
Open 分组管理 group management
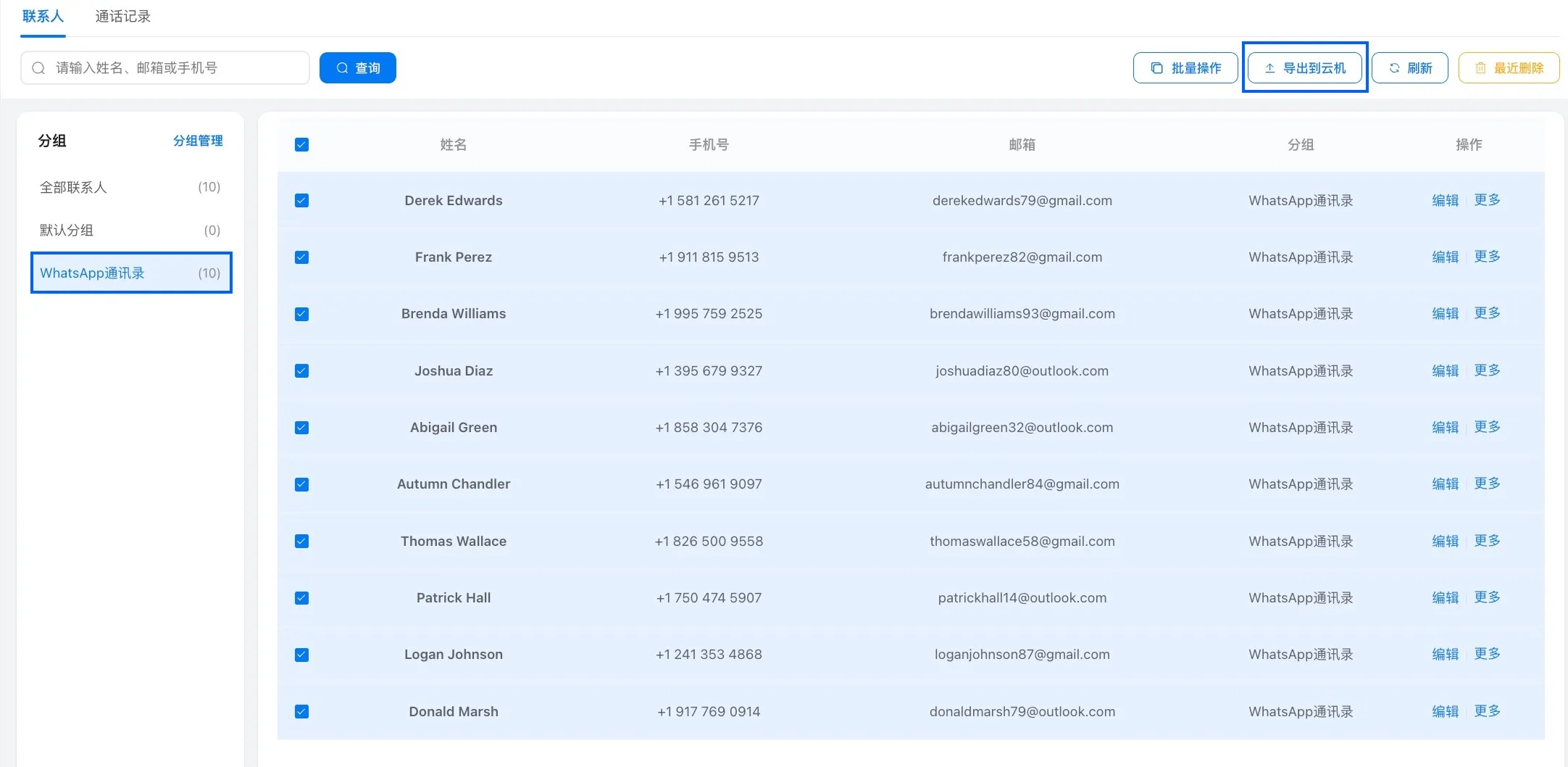(x=198, y=141)
